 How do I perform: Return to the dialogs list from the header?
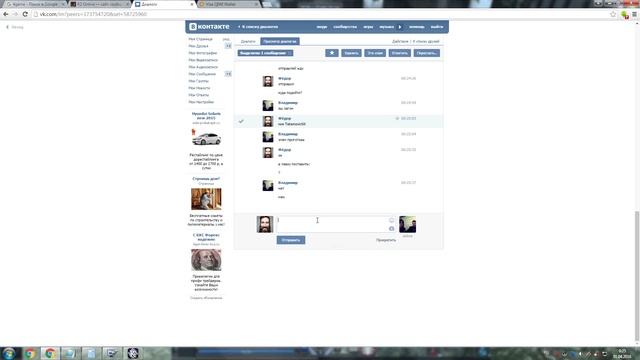[x=258, y=27]
